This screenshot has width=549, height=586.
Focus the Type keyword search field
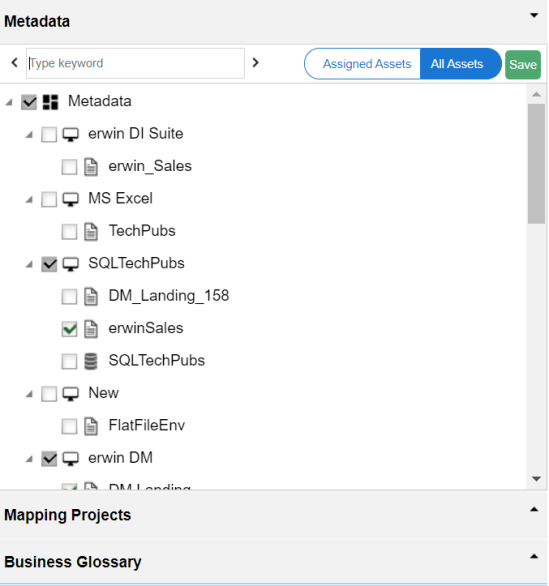click(x=135, y=63)
